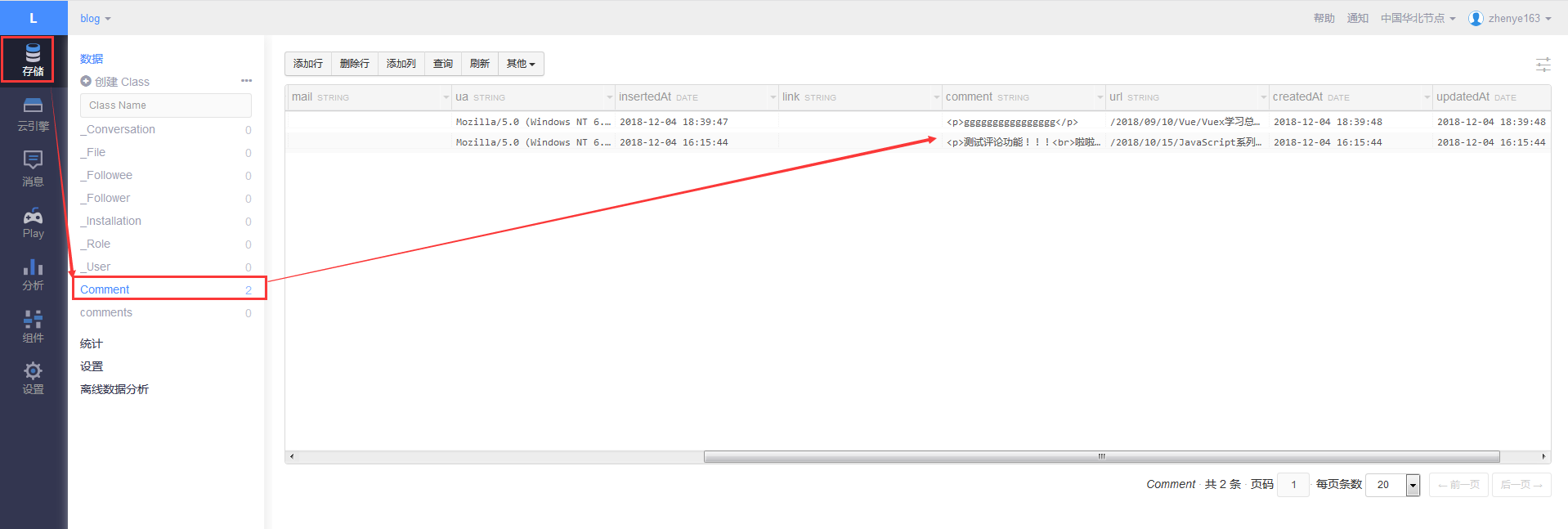Focus the 页码 page number field

(x=1293, y=485)
